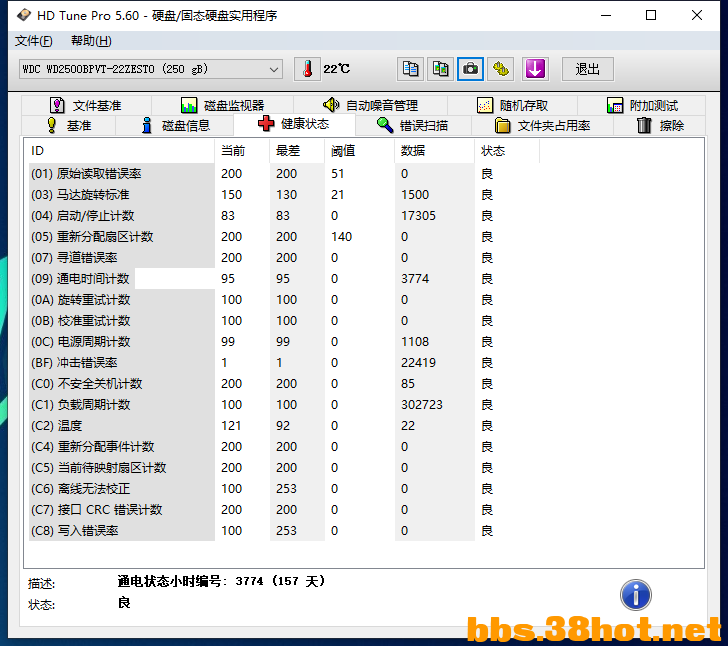The image size is (728, 646).
Task: Switch to the 基准 tab
Action: coord(69,125)
